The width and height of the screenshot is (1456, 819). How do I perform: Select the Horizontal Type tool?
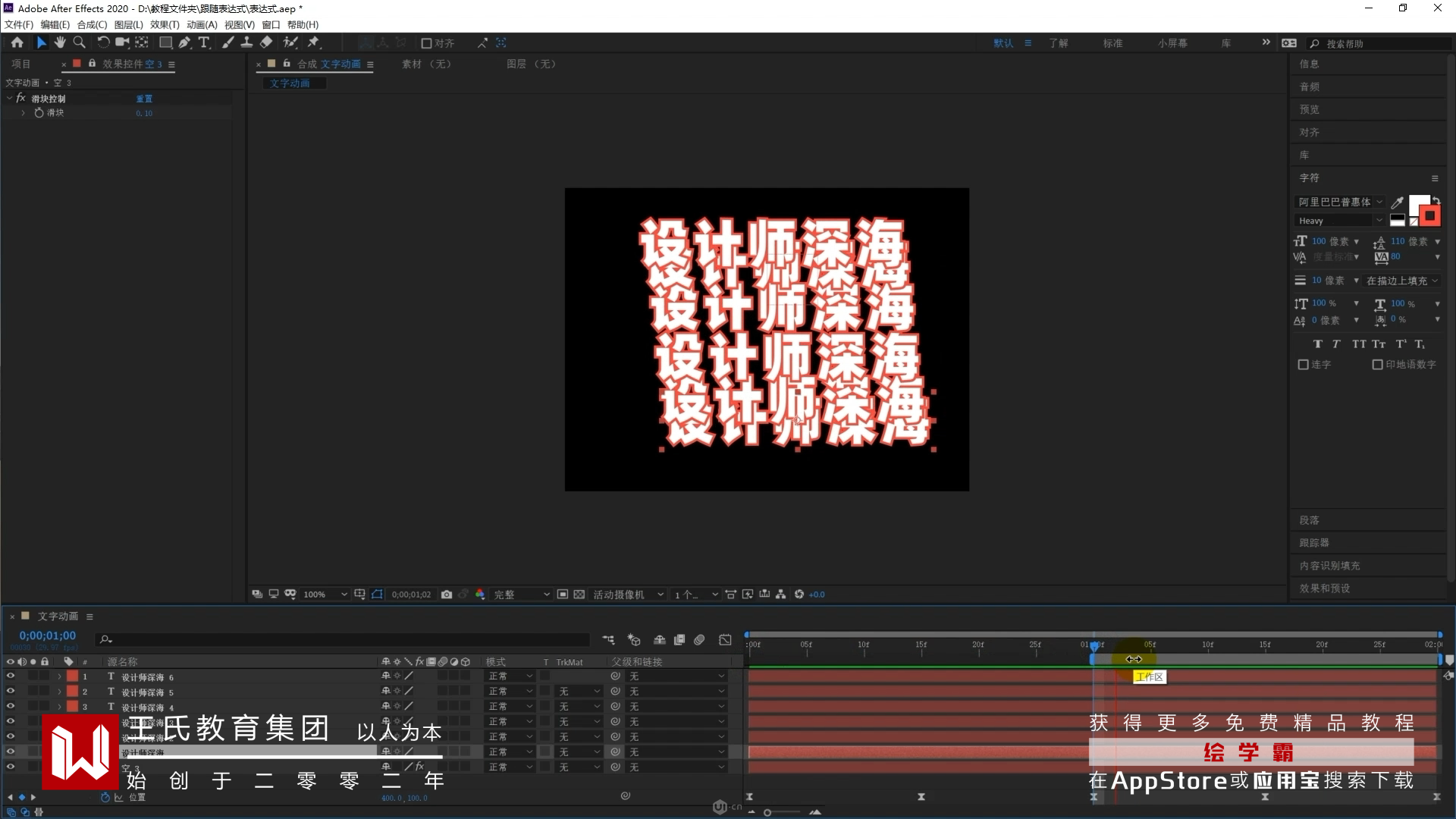203,42
